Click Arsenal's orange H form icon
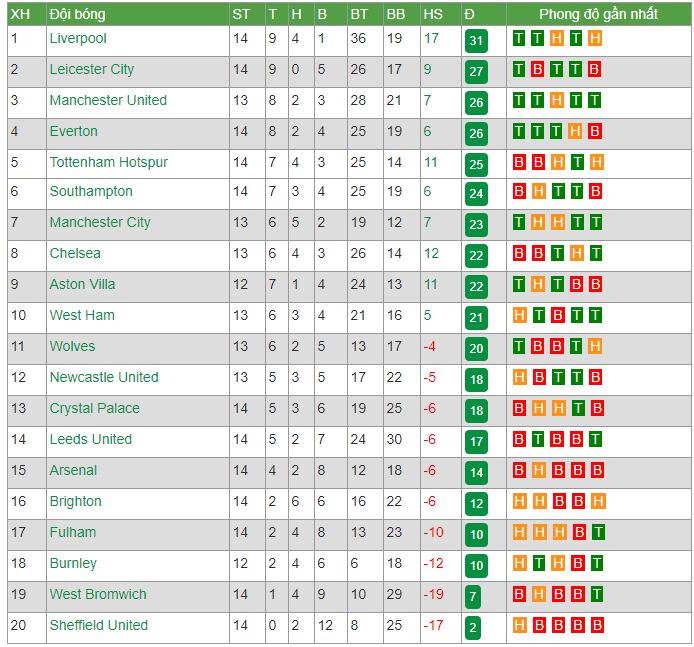Viewport: 694px width, 647px height. pos(539,470)
